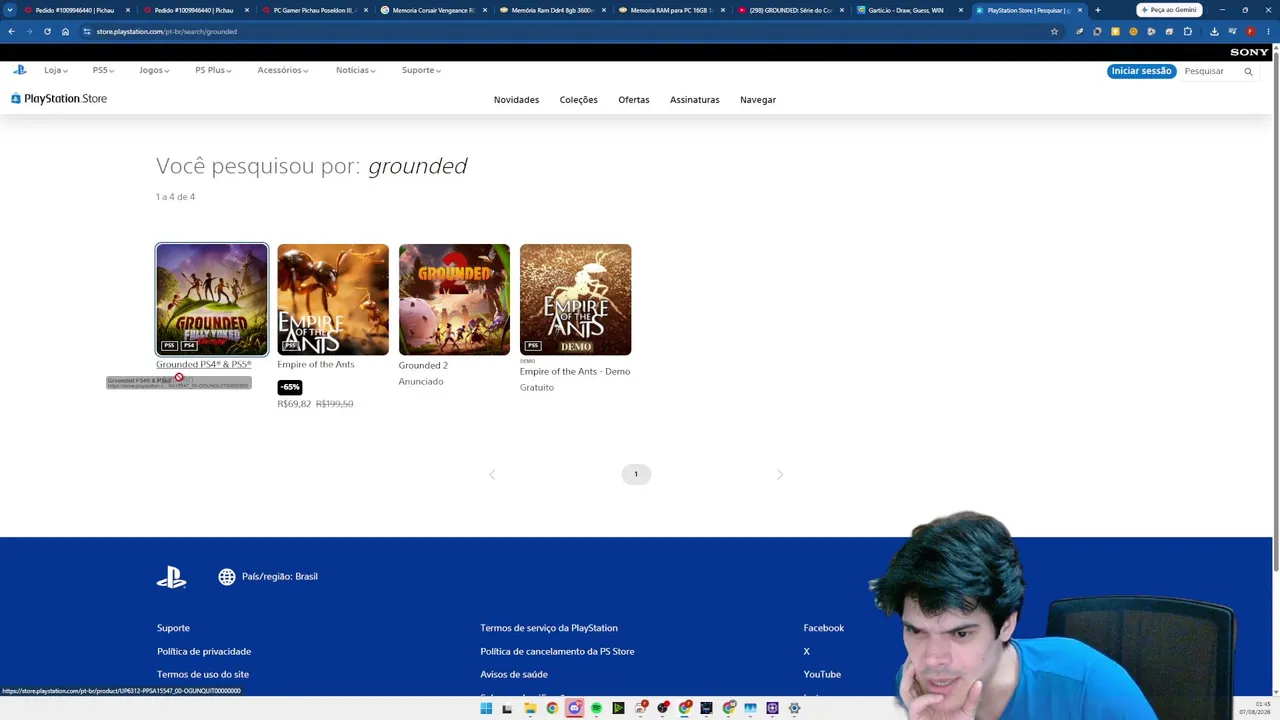Click the white PlayStation logo in the footer

(171, 577)
